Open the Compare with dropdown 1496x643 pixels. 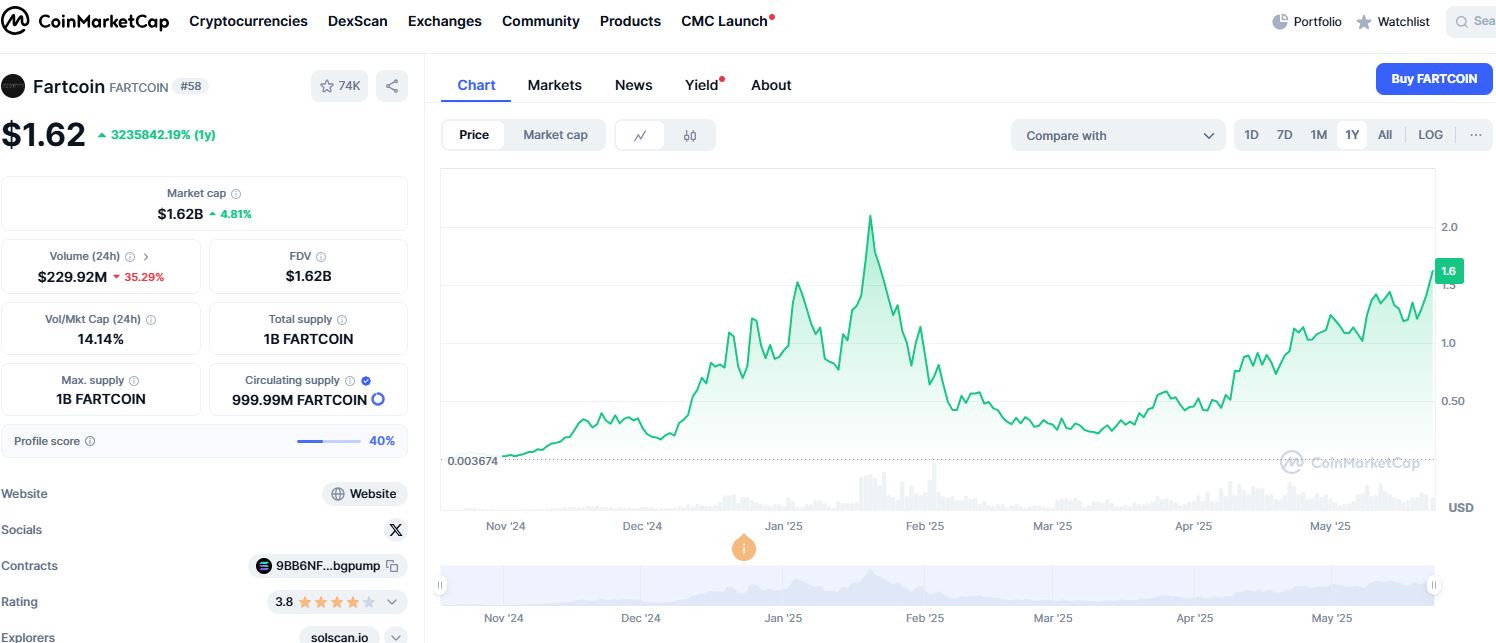[1118, 136]
